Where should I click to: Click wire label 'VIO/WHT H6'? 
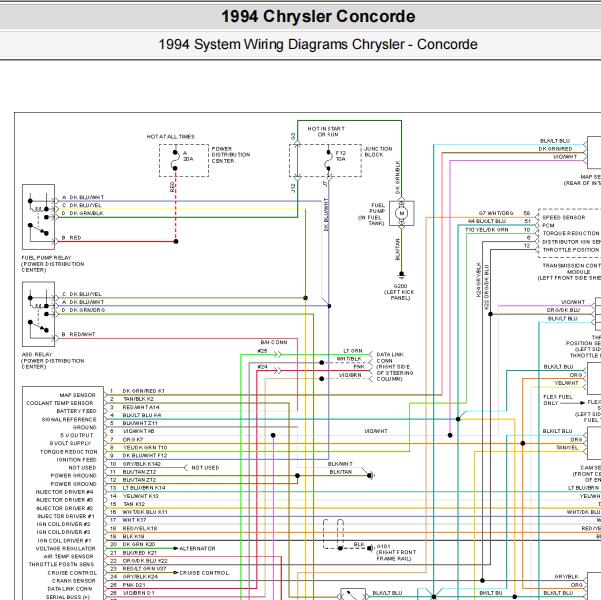[x=138, y=431]
